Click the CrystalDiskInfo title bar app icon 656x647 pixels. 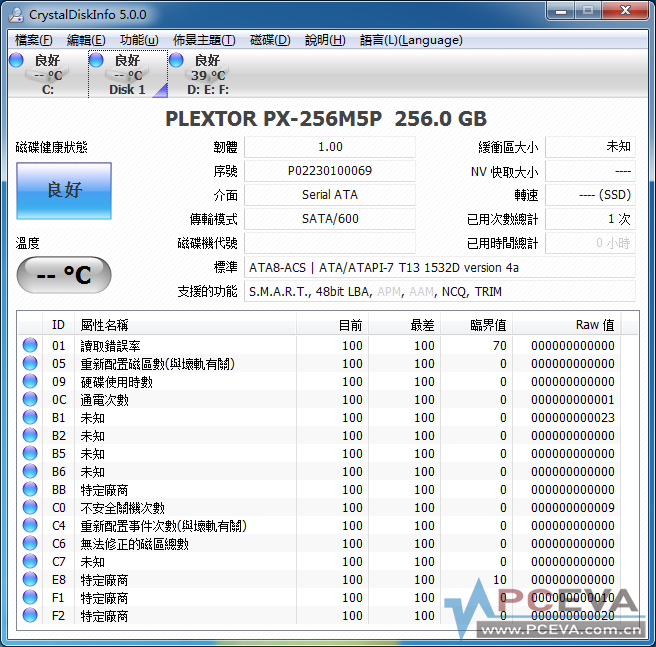point(16,15)
